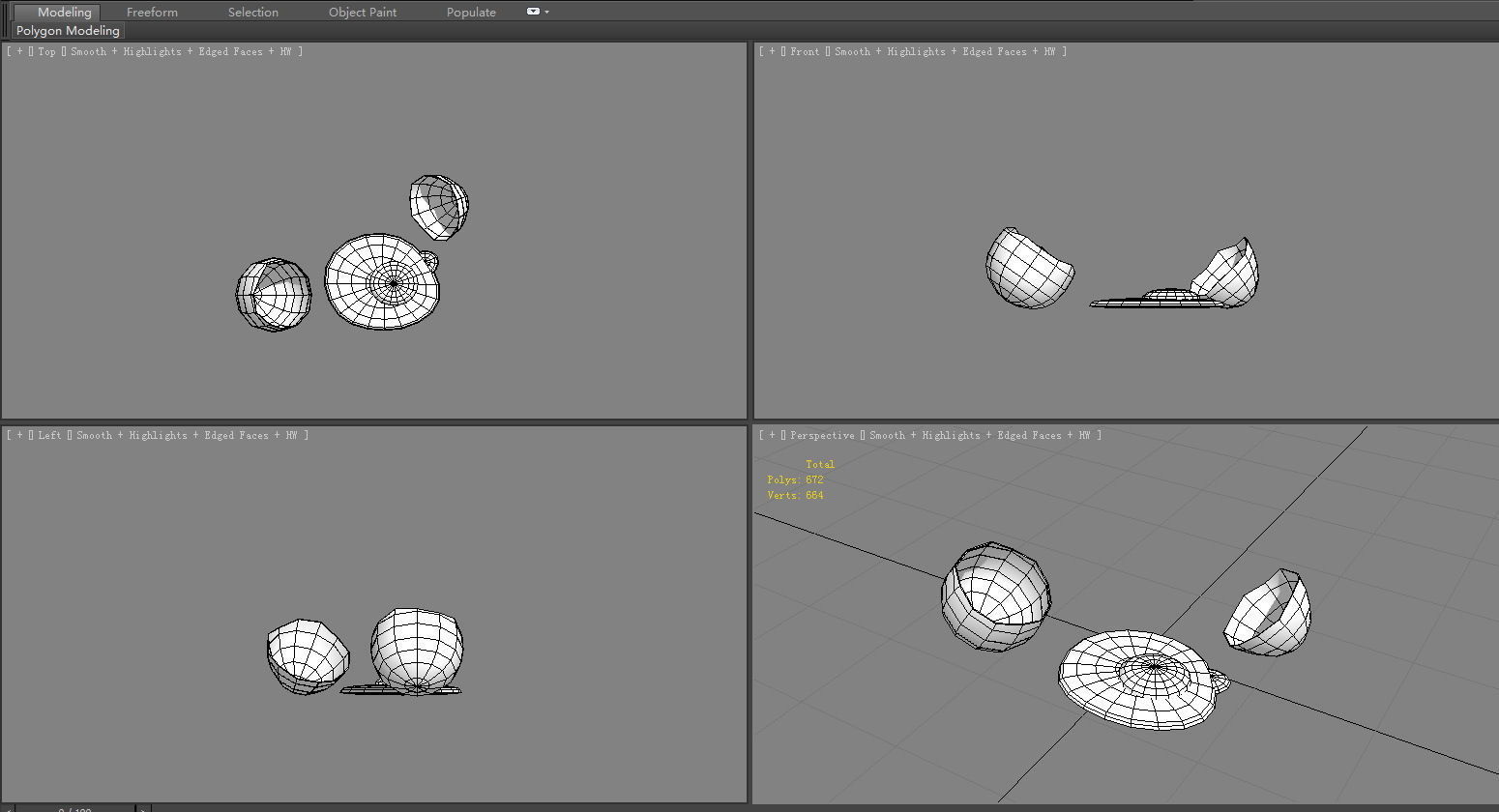Select the upright bowl in Perspective viewport
The image size is (1499, 812).
(x=996, y=596)
